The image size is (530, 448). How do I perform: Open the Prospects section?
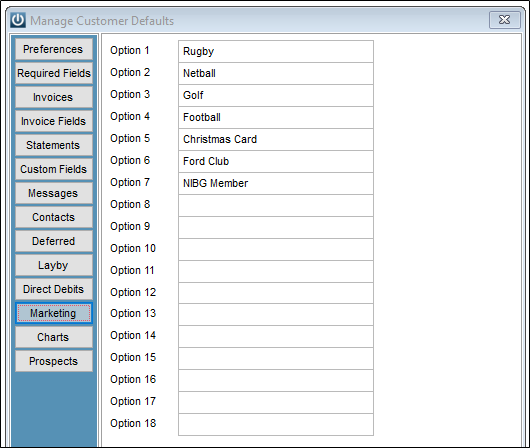[54, 361]
